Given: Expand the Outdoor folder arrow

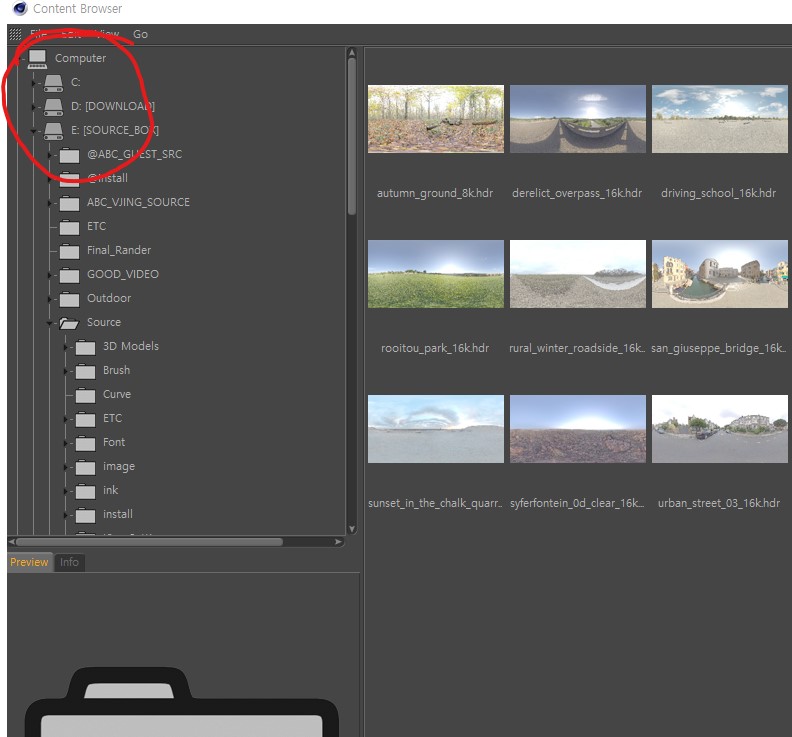Looking at the screenshot, I should [x=50, y=299].
